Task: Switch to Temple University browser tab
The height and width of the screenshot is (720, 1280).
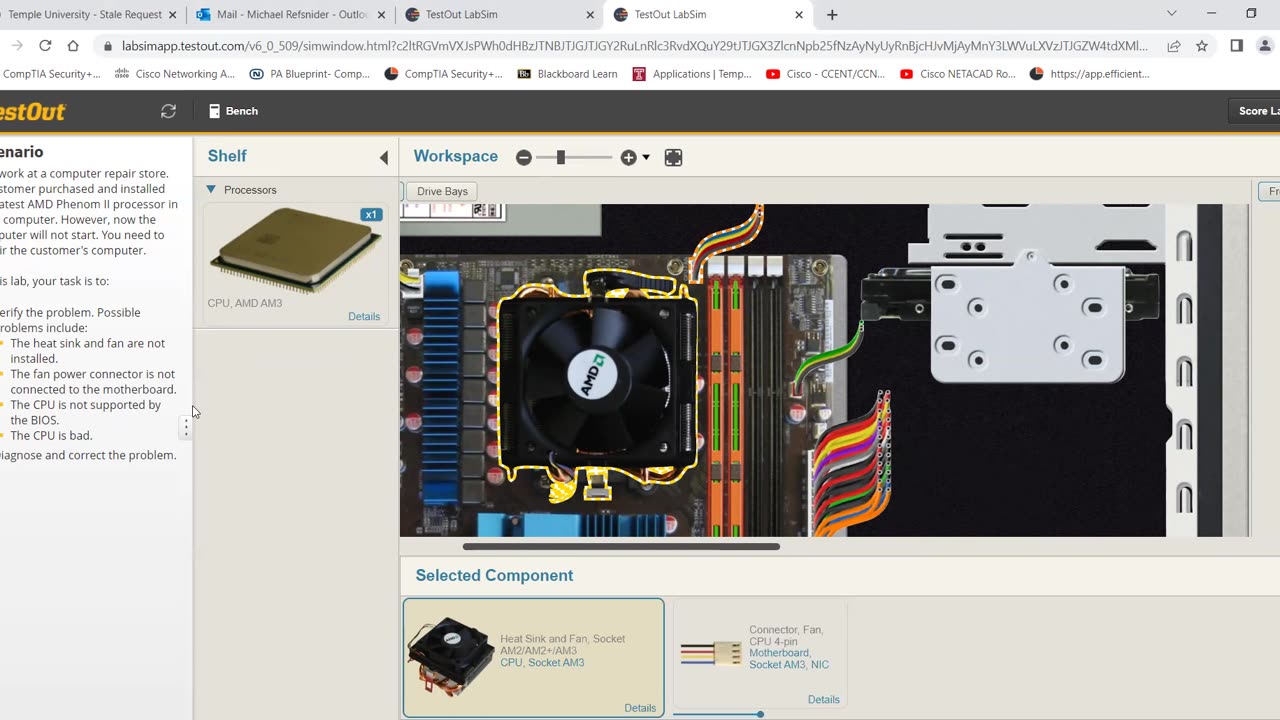Action: 84,15
